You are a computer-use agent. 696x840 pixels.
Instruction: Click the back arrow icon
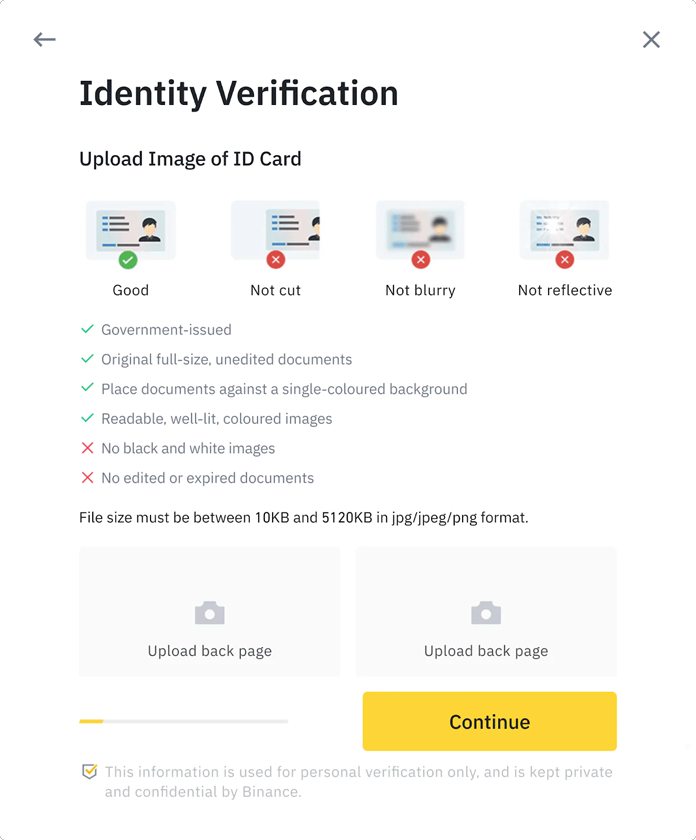tap(44, 40)
